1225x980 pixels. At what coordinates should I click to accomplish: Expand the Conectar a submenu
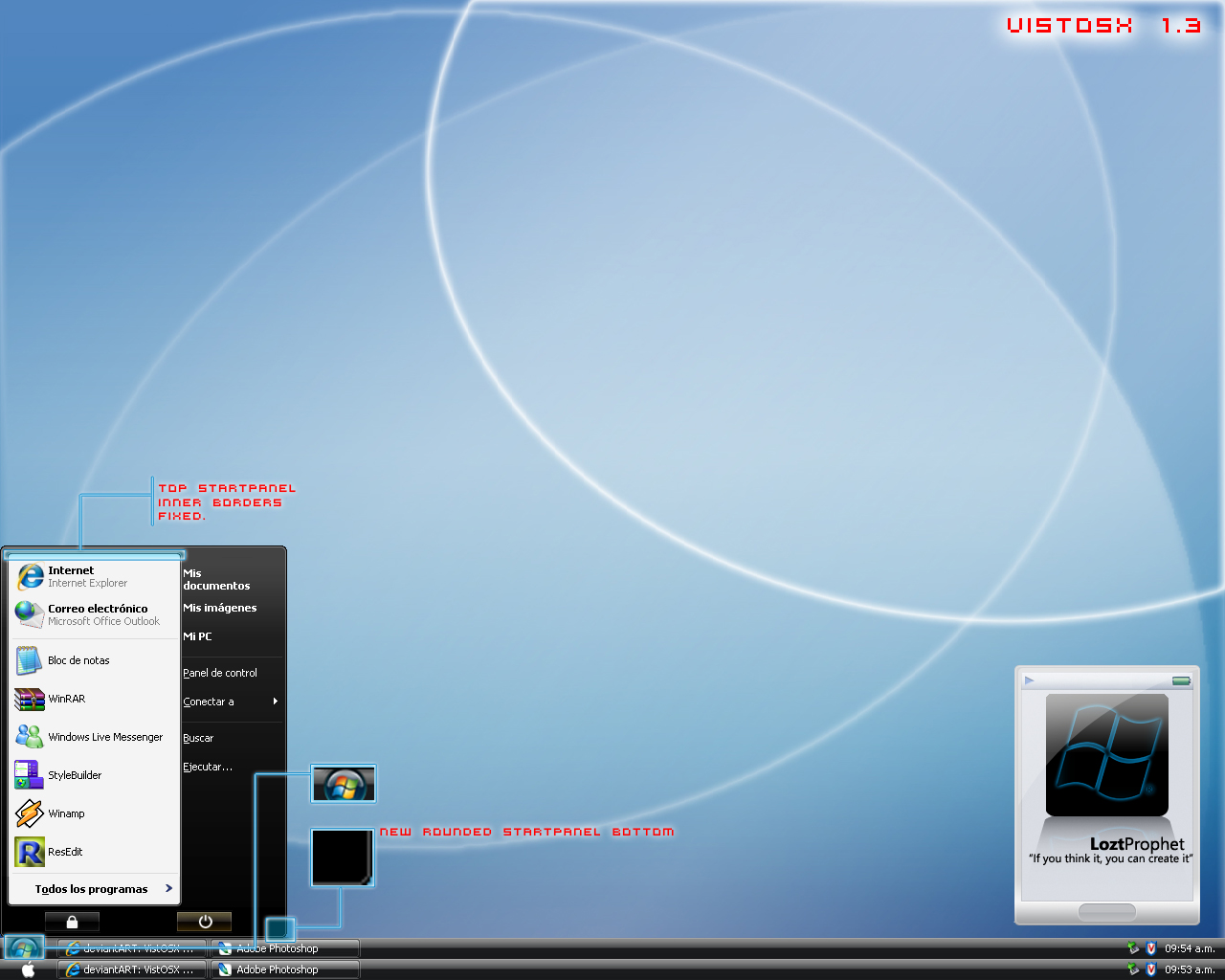click(233, 702)
